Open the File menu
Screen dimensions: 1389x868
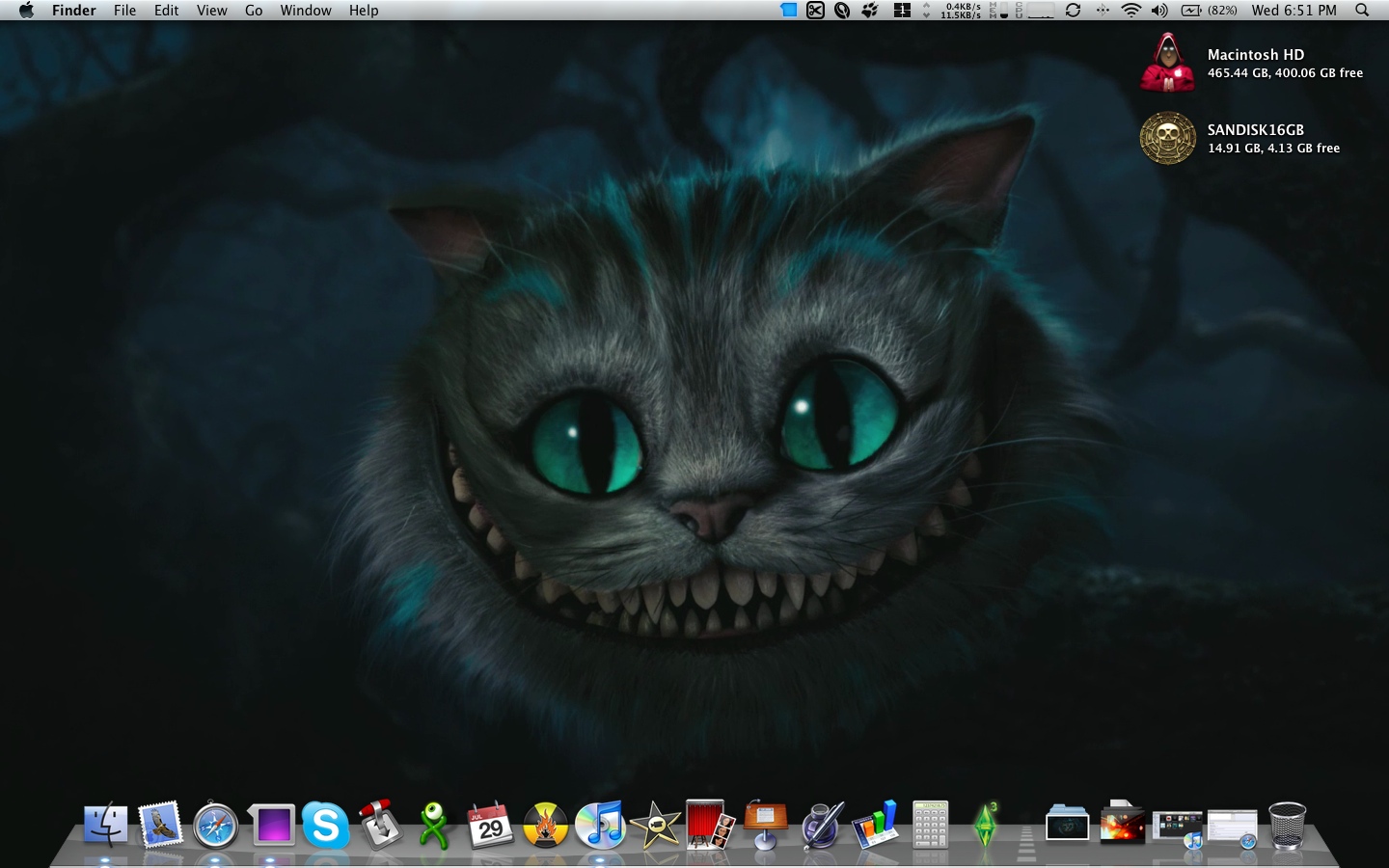124,11
